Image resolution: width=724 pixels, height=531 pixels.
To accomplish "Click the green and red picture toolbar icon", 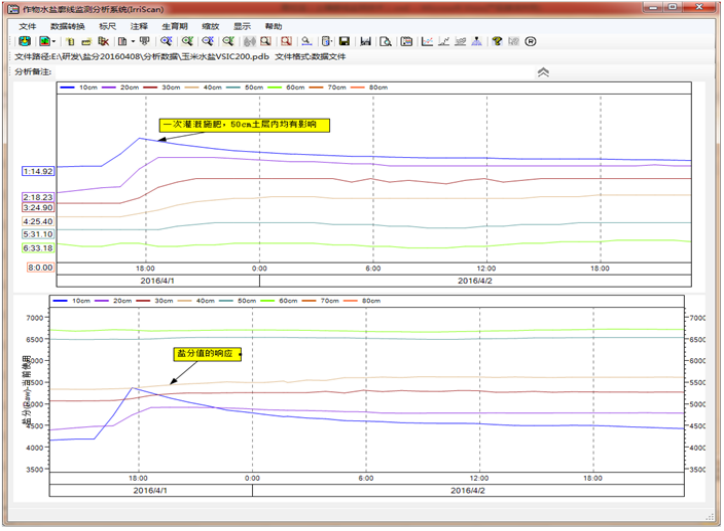I will coord(44,41).
